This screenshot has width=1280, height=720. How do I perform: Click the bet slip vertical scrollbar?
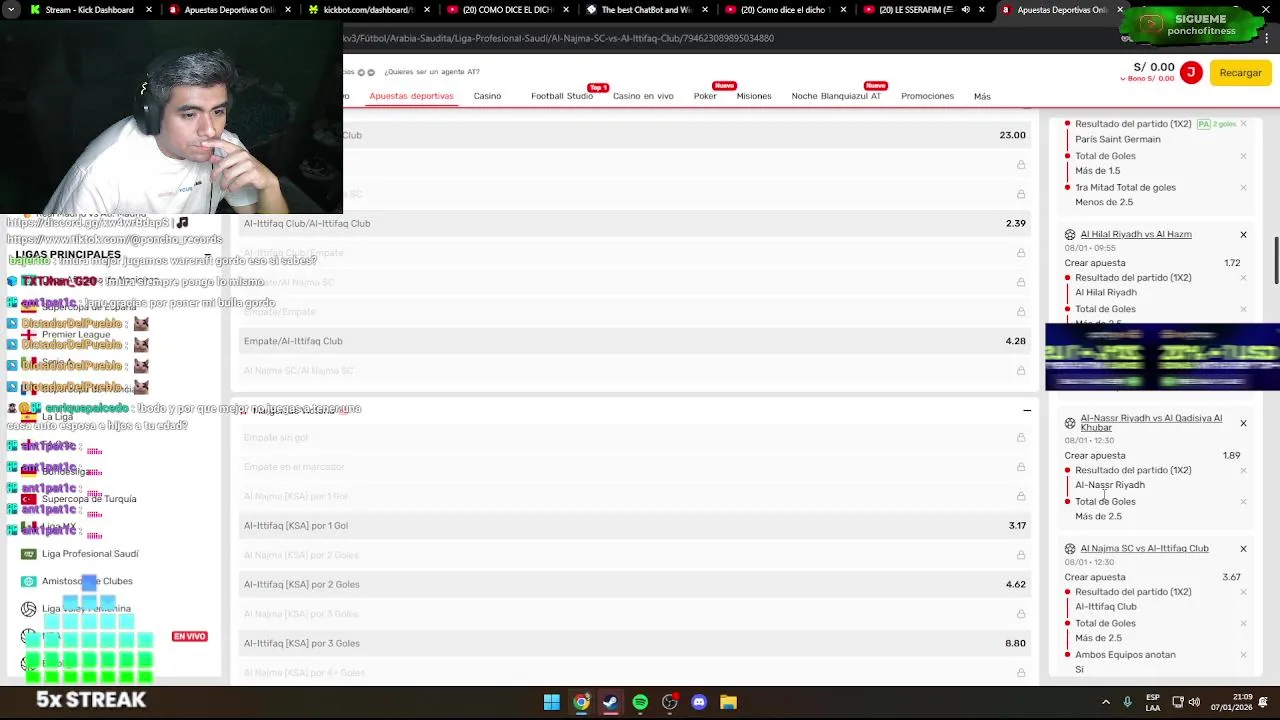coord(1275,260)
